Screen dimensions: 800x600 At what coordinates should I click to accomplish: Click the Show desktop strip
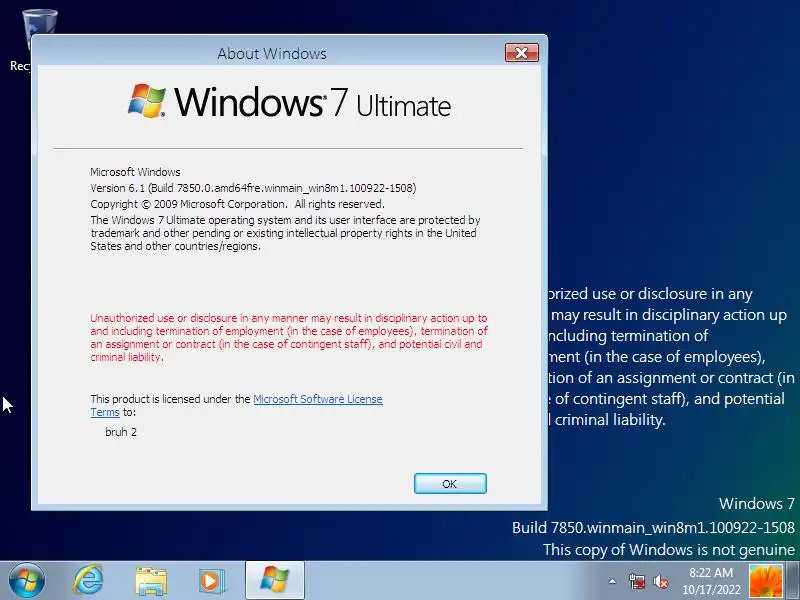(793, 581)
